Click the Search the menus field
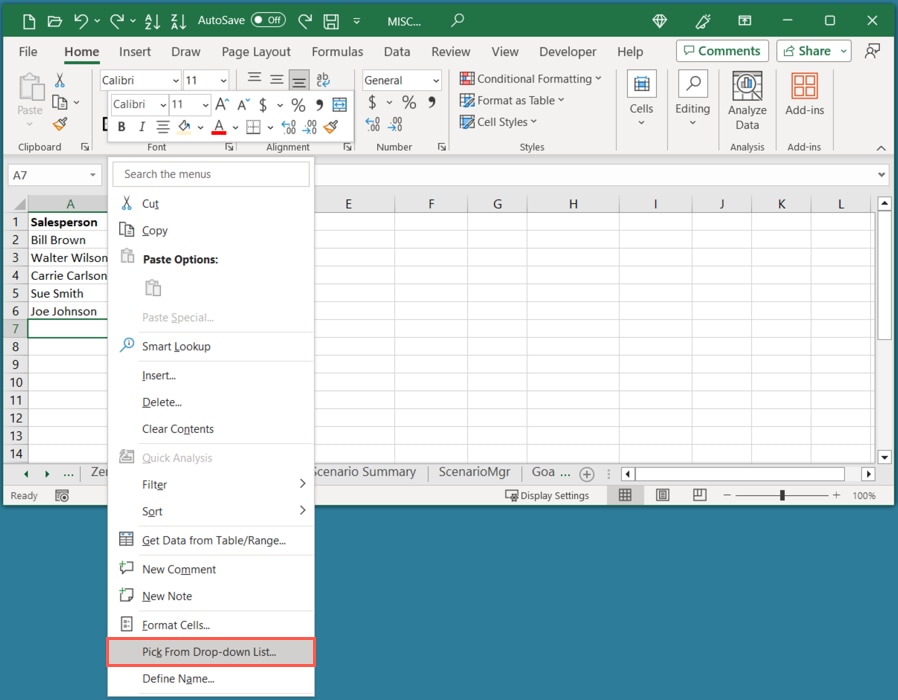 click(x=210, y=173)
